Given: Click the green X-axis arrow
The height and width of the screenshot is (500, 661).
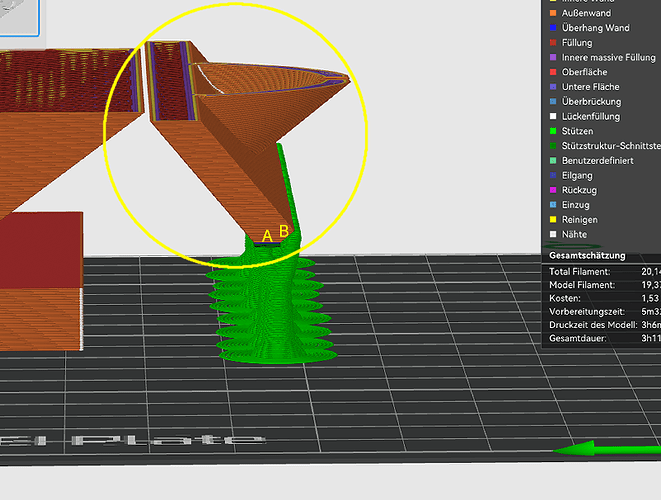Looking at the screenshot, I should click(607, 449).
